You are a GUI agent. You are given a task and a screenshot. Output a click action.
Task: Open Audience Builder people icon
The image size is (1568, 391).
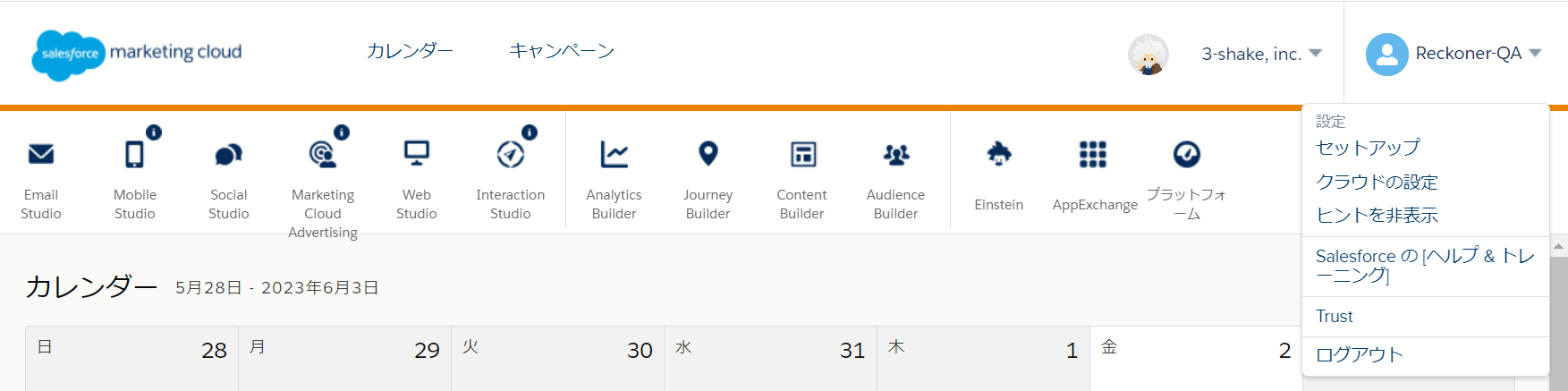pos(896,155)
